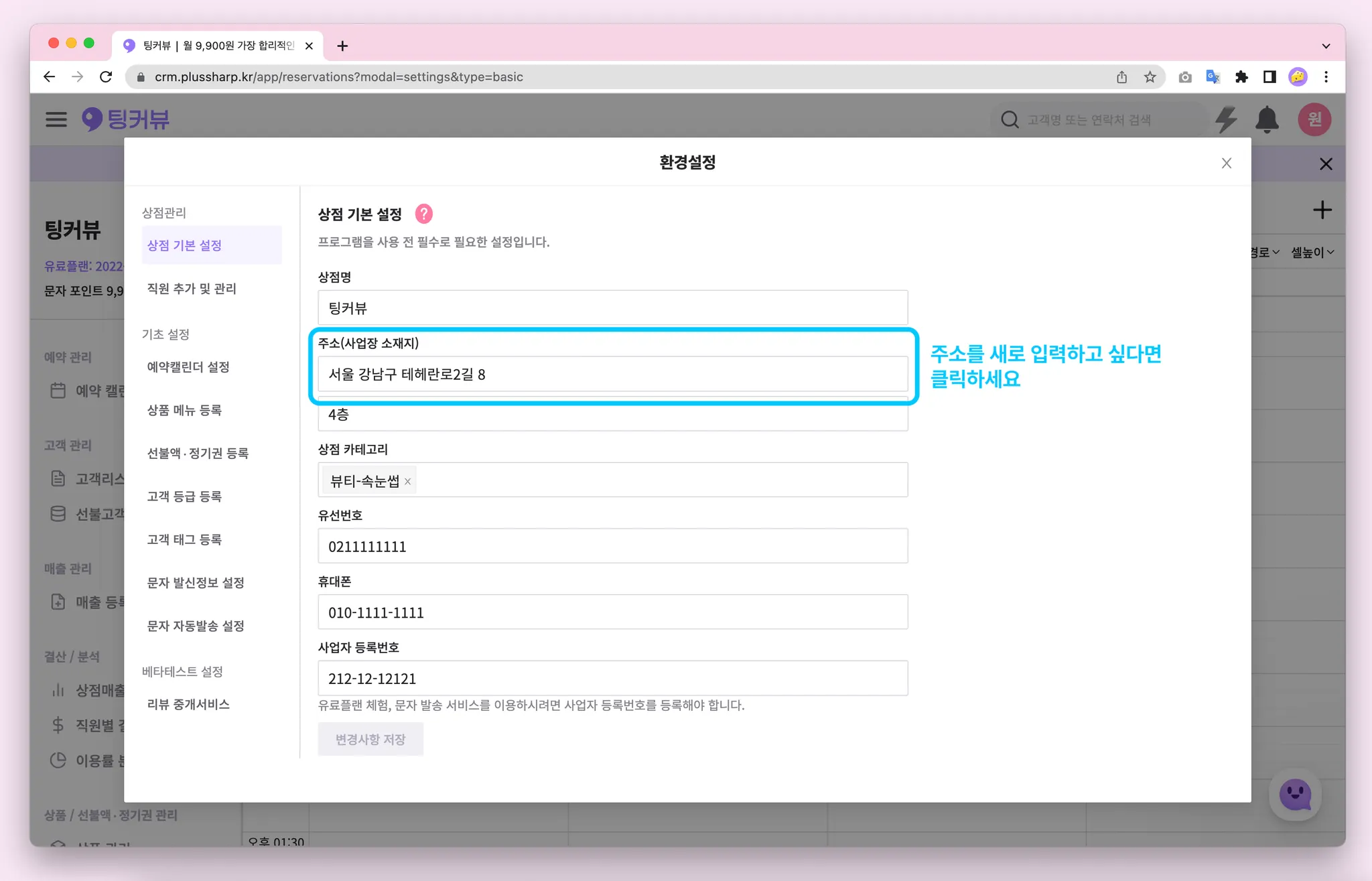This screenshot has height=881, width=1372.
Task: Click the lightning bolt icon in header
Action: [1226, 120]
